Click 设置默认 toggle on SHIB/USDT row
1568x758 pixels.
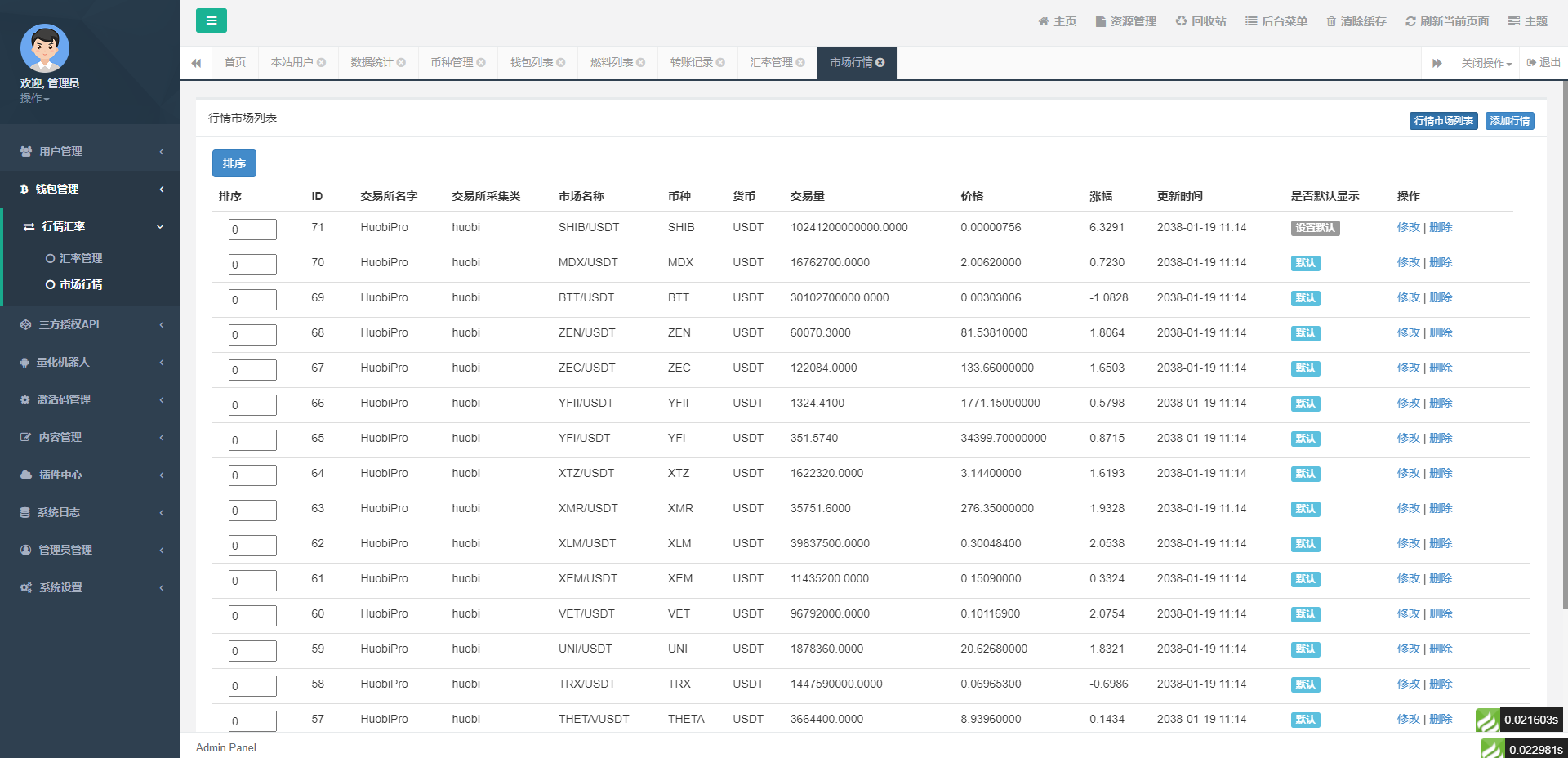coord(1316,229)
